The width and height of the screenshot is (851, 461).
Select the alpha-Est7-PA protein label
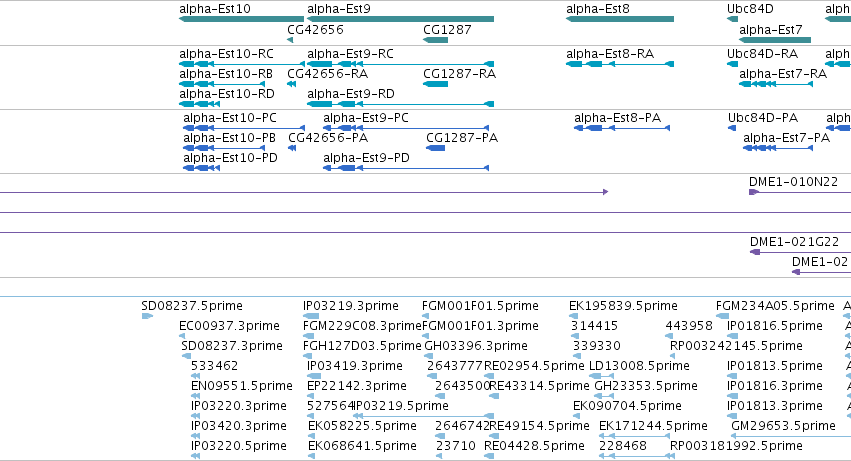(786, 138)
